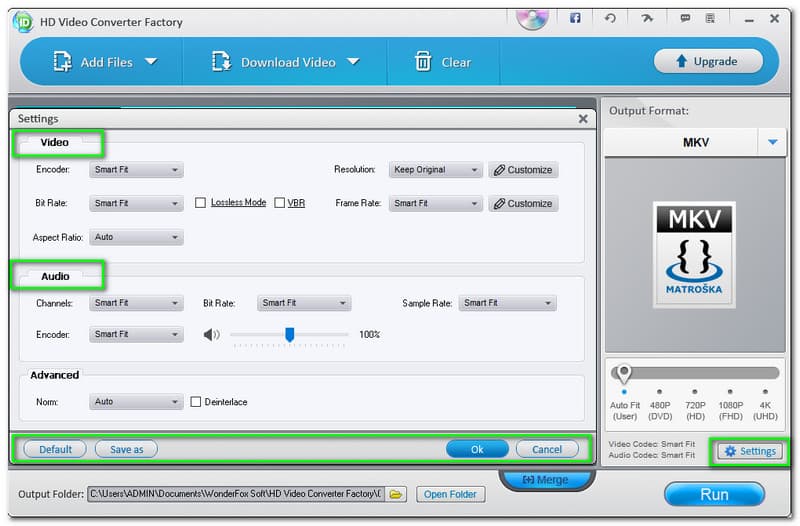Enable the Lossless Mode checkbox
800x526 pixels.
[x=201, y=203]
